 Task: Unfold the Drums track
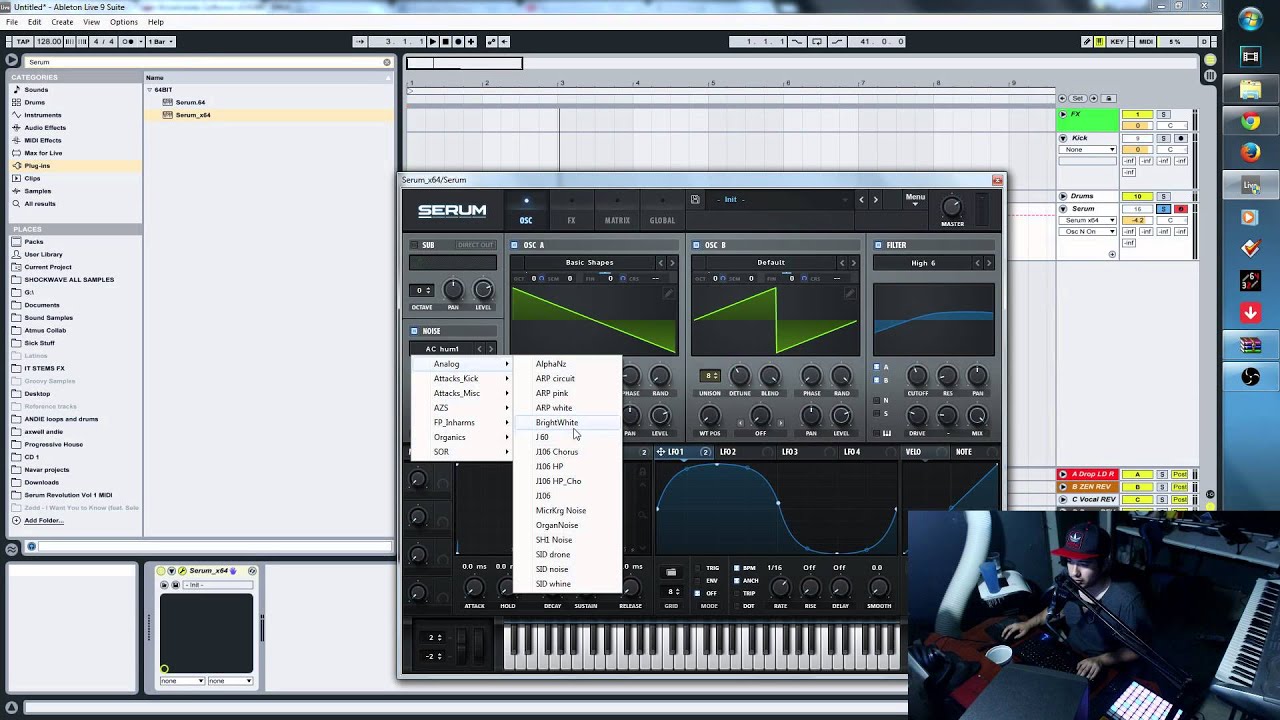[1063, 196]
